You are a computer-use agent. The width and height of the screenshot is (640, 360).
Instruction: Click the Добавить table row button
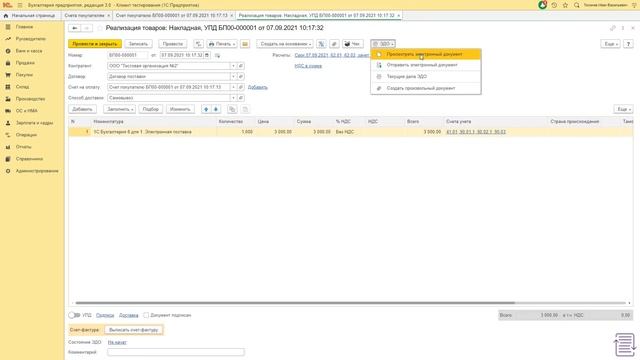click(82, 109)
